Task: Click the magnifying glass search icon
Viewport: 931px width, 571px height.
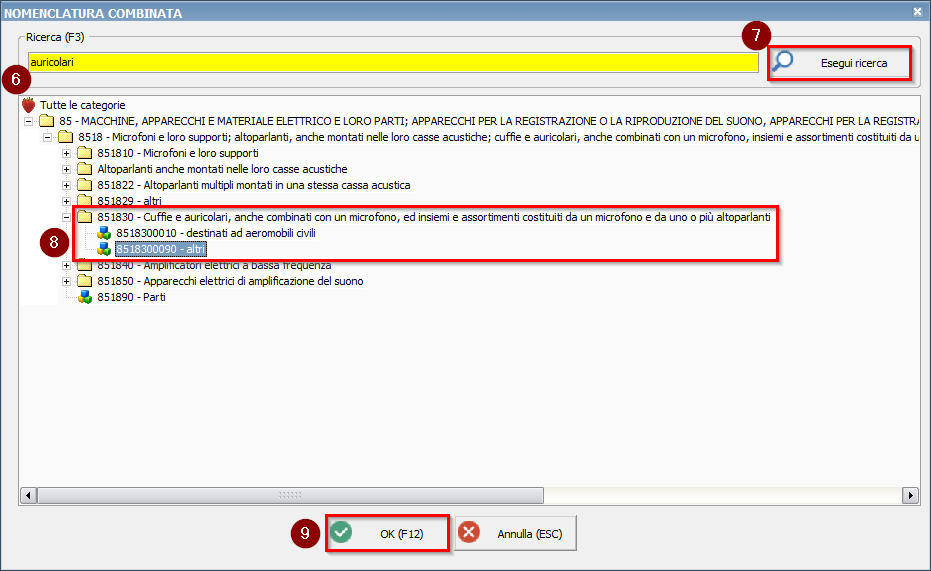Action: tap(785, 62)
